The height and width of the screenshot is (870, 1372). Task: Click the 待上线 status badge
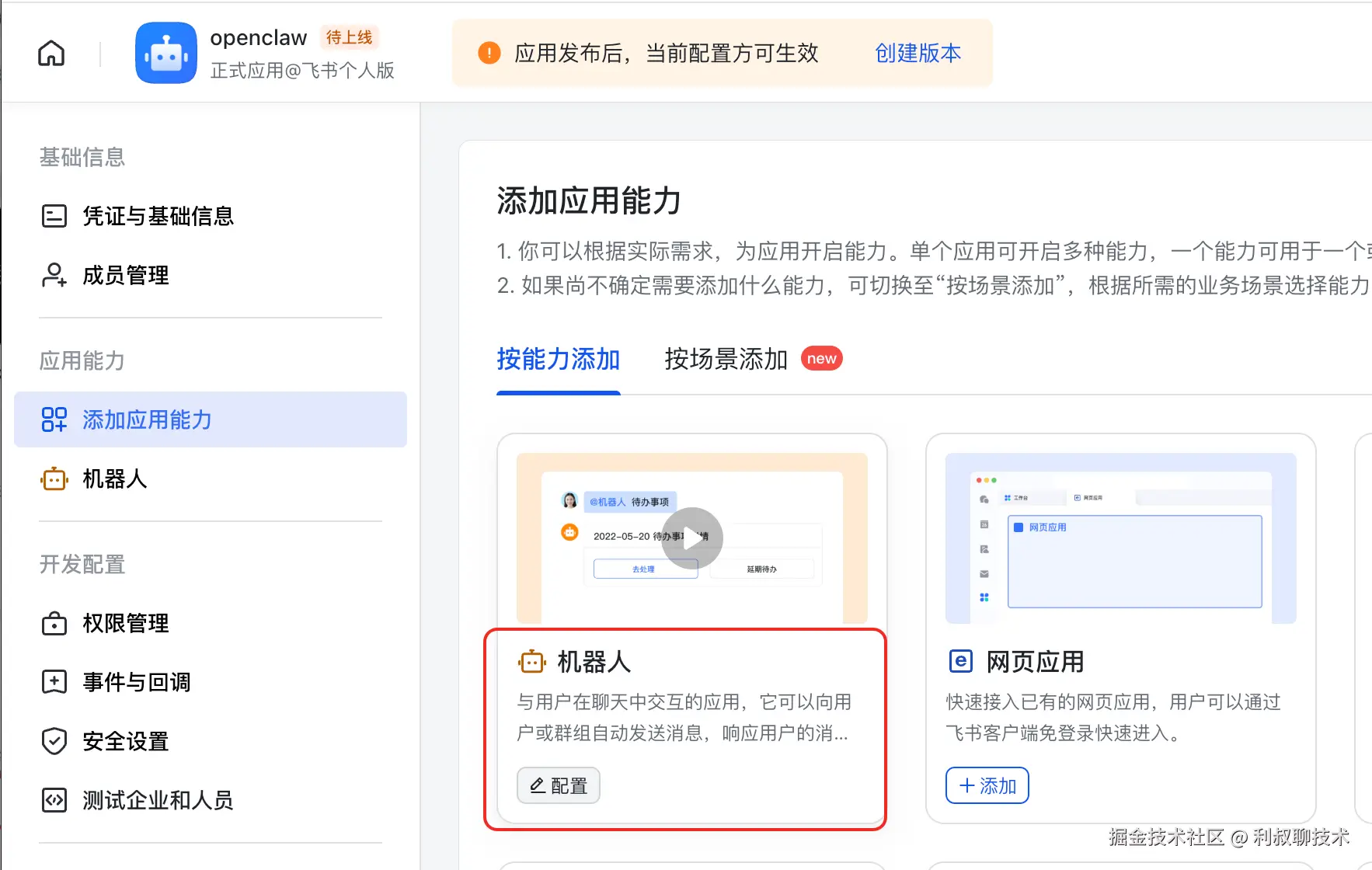[x=350, y=37]
